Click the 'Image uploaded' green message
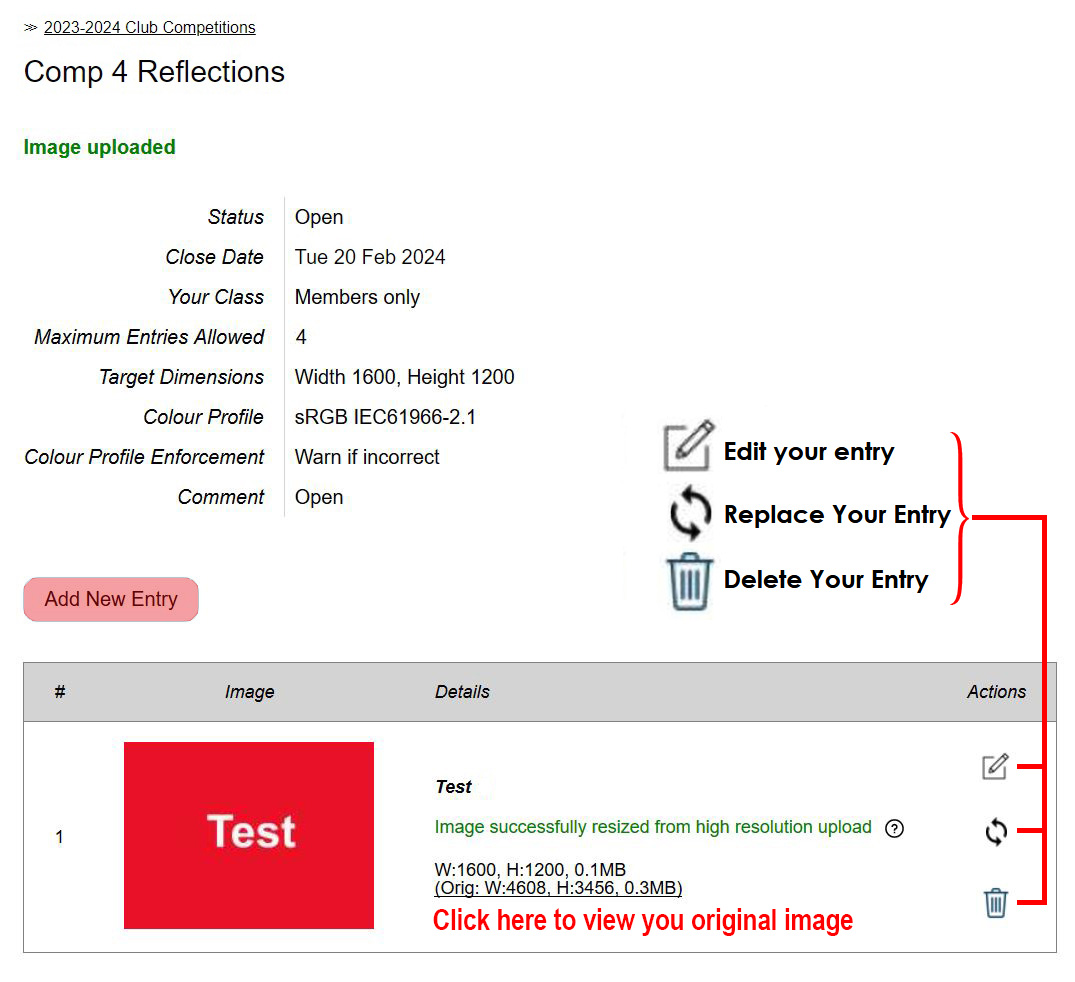1075x982 pixels. [99, 147]
